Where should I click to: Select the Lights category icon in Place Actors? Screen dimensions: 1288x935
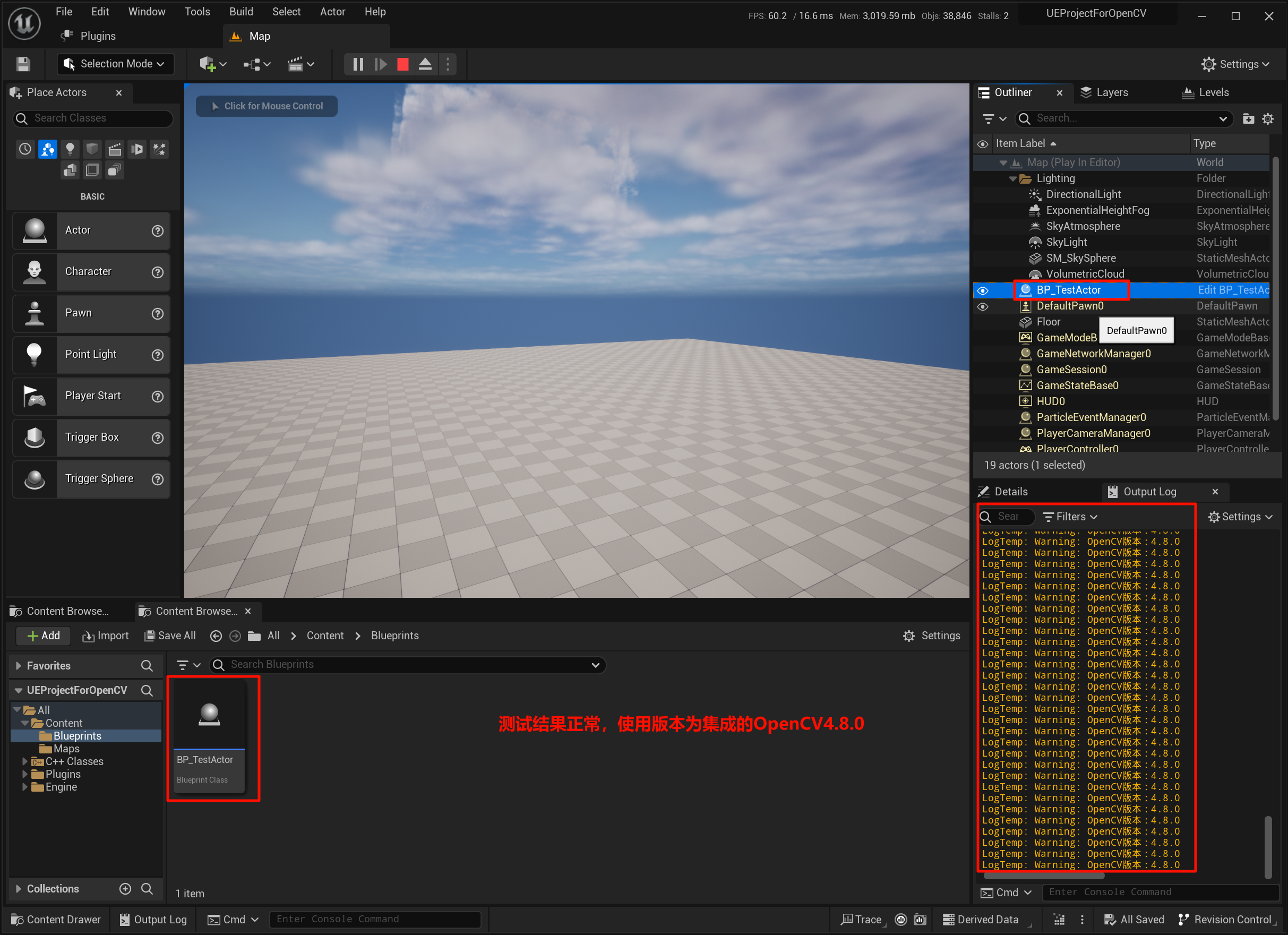coord(70,149)
